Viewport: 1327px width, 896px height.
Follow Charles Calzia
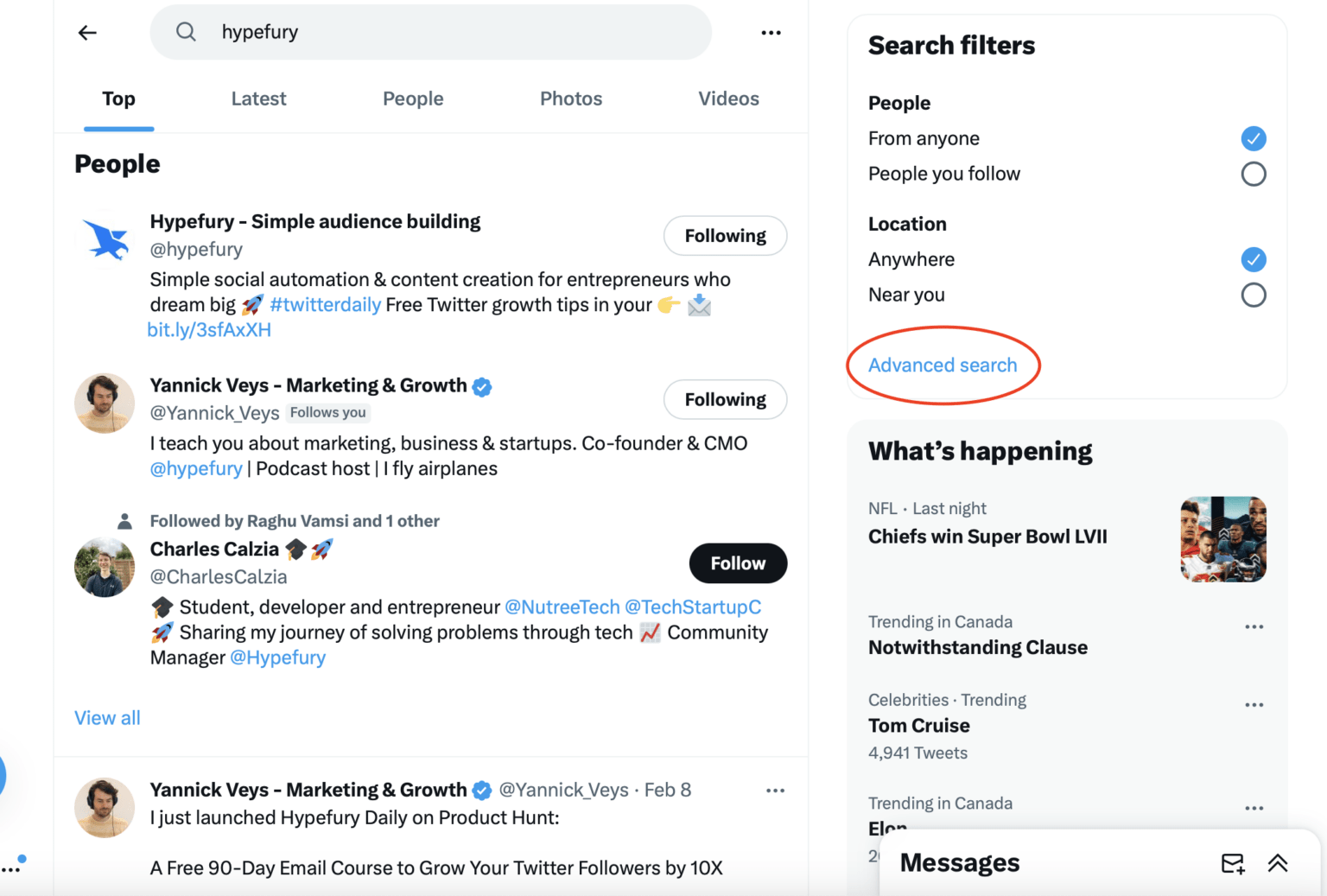pyautogui.click(x=737, y=563)
